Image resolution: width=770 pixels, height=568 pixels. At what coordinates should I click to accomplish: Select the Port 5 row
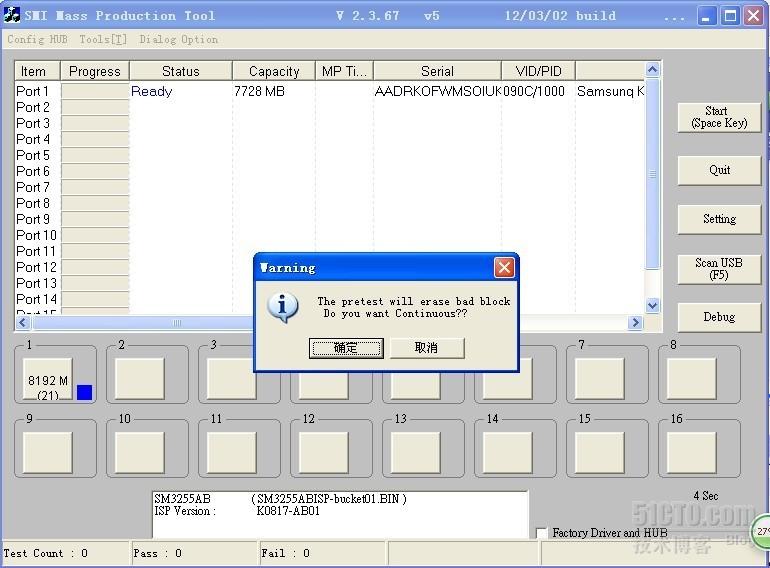330,155
